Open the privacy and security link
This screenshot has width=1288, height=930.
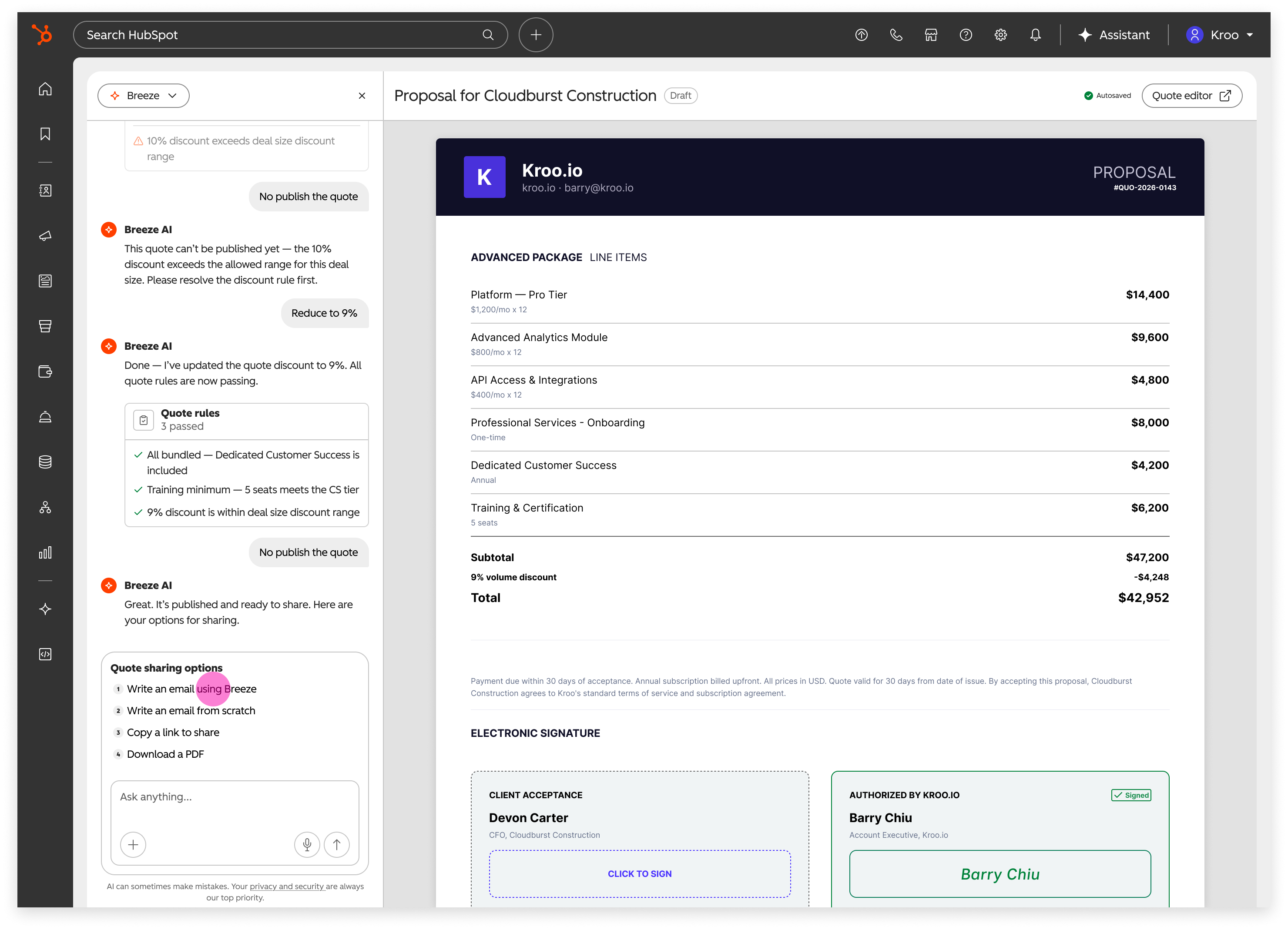coord(287,886)
